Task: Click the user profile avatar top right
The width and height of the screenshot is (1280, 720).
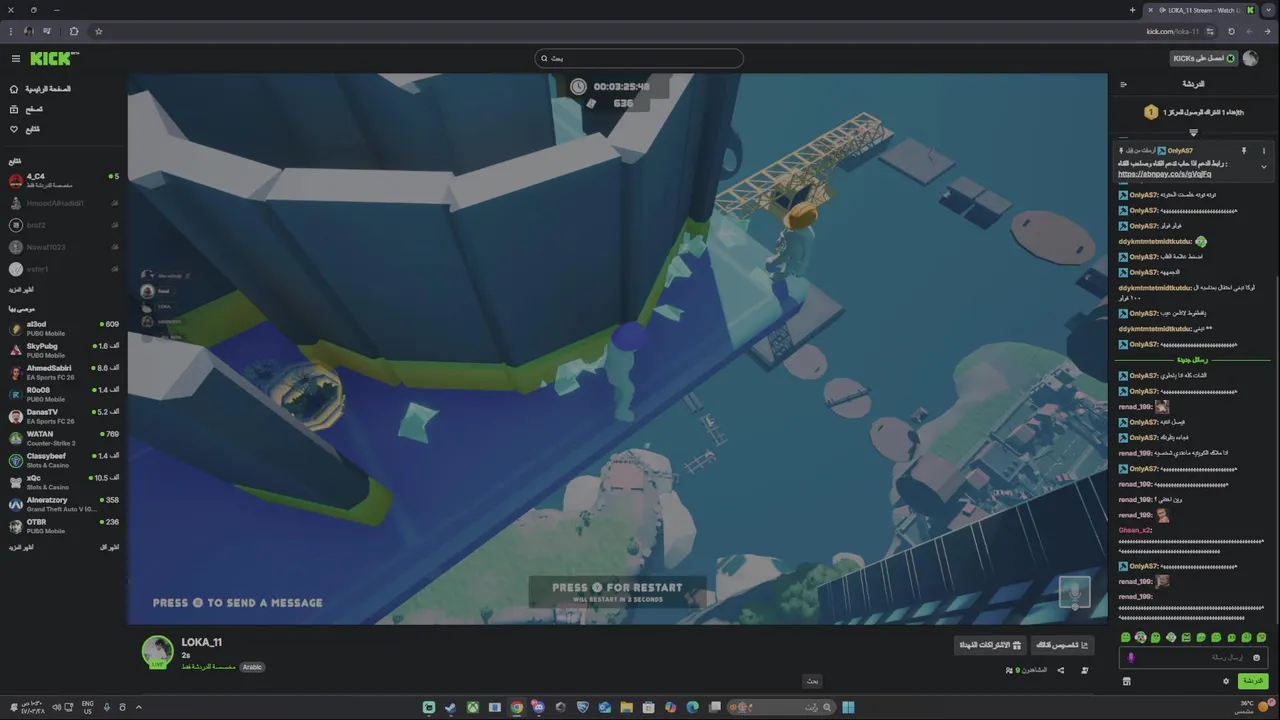Action: pyautogui.click(x=1250, y=58)
